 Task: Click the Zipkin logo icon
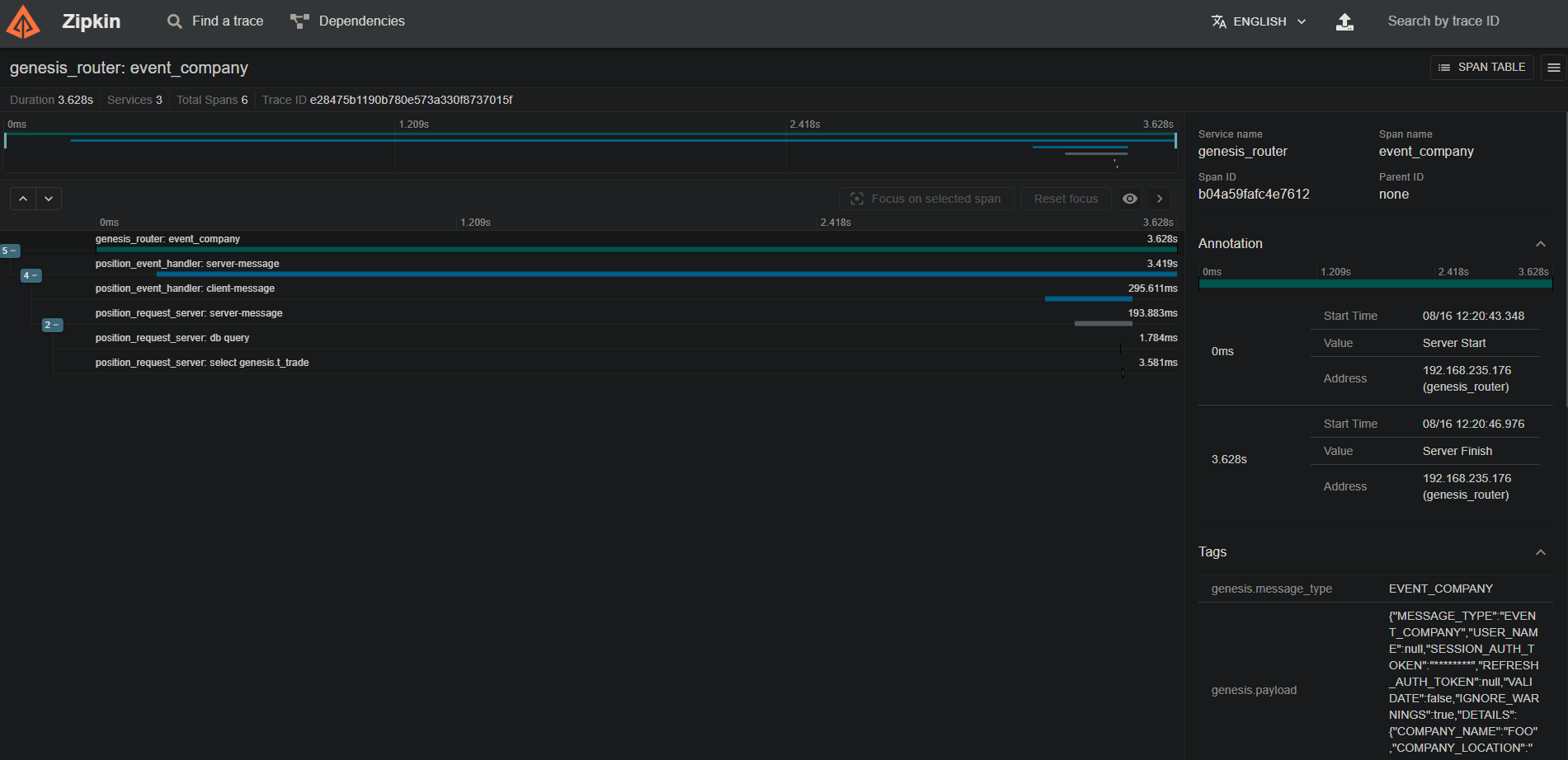22,22
